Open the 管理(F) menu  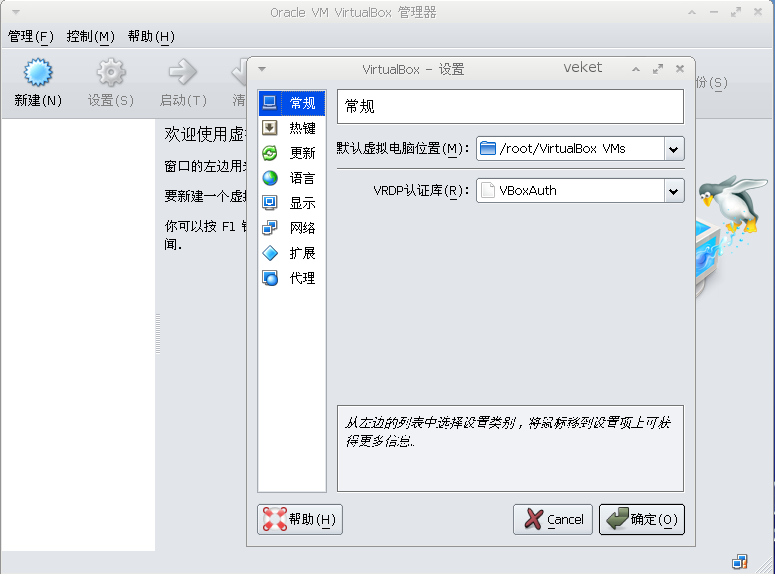(31, 36)
